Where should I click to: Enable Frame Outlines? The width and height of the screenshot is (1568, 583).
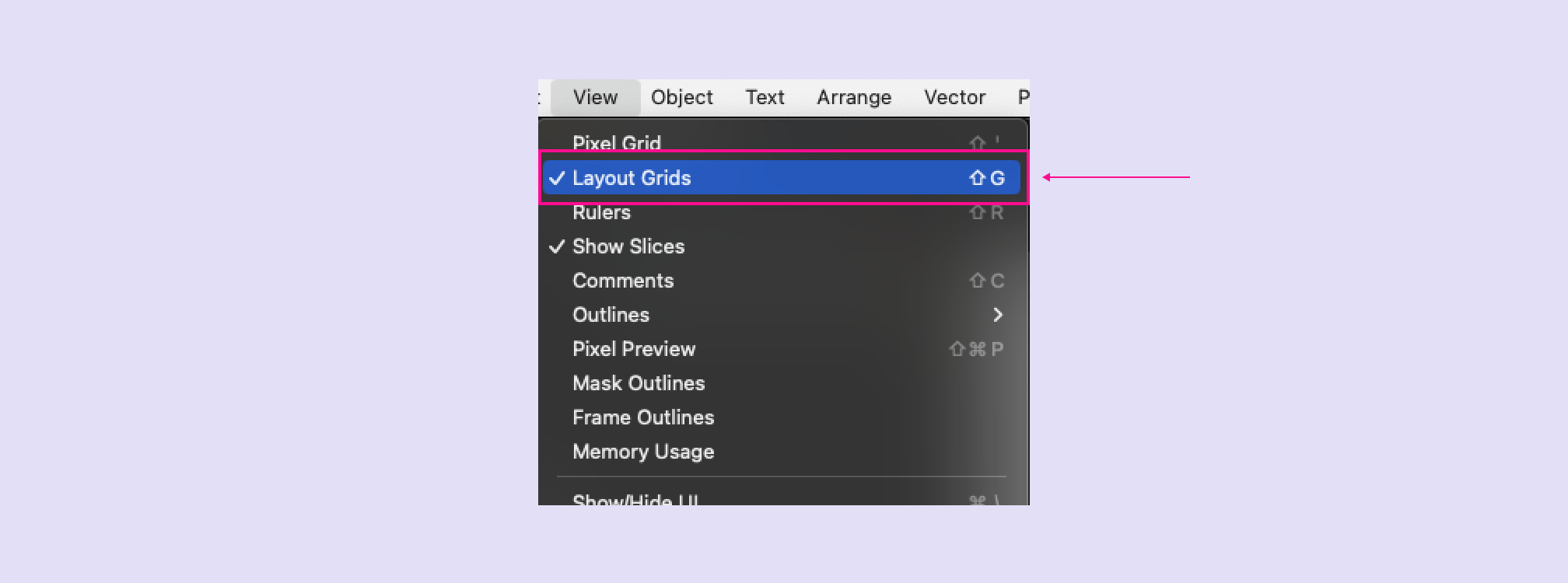(643, 417)
